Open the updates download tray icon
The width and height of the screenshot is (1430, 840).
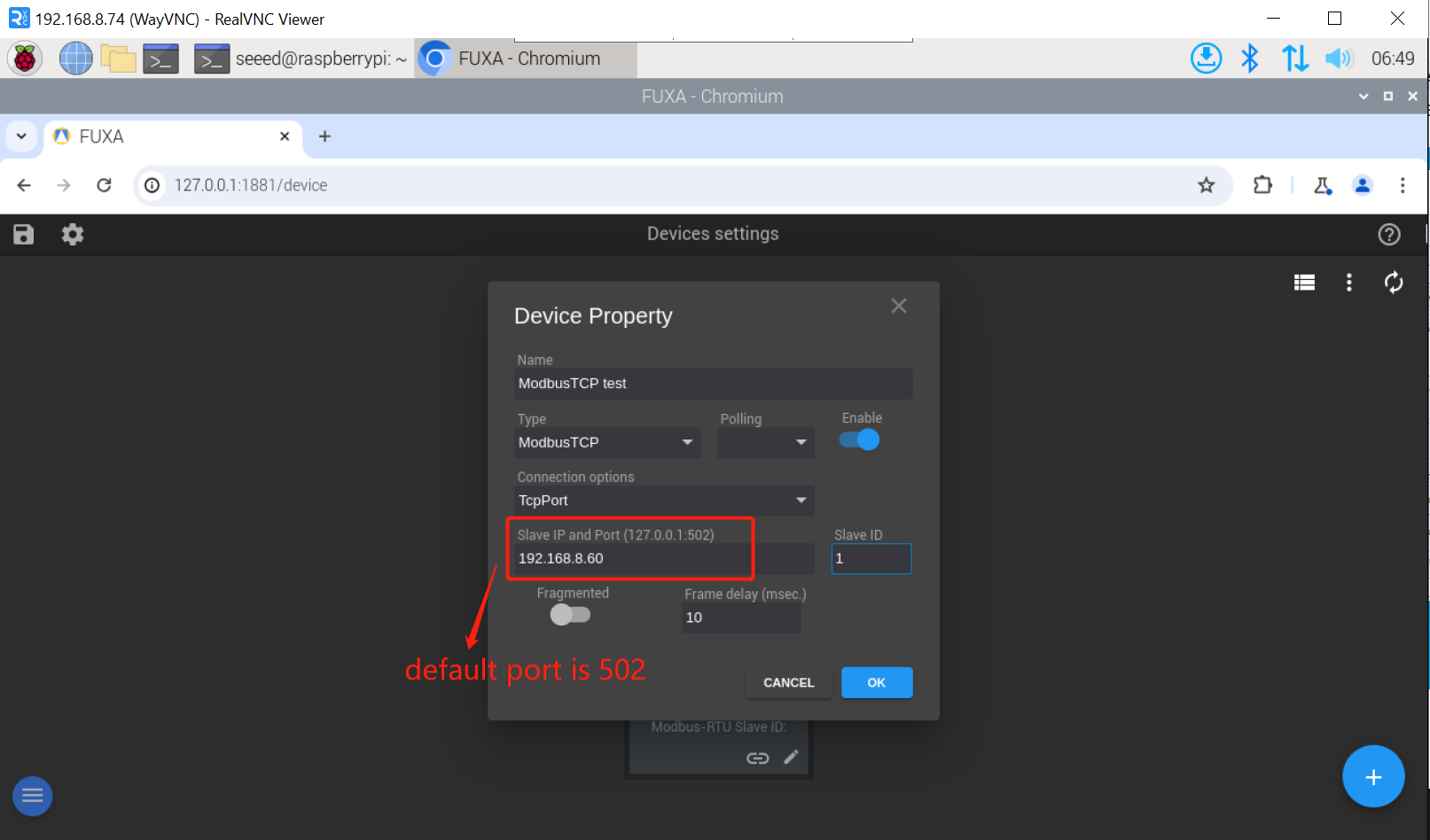[1206, 58]
